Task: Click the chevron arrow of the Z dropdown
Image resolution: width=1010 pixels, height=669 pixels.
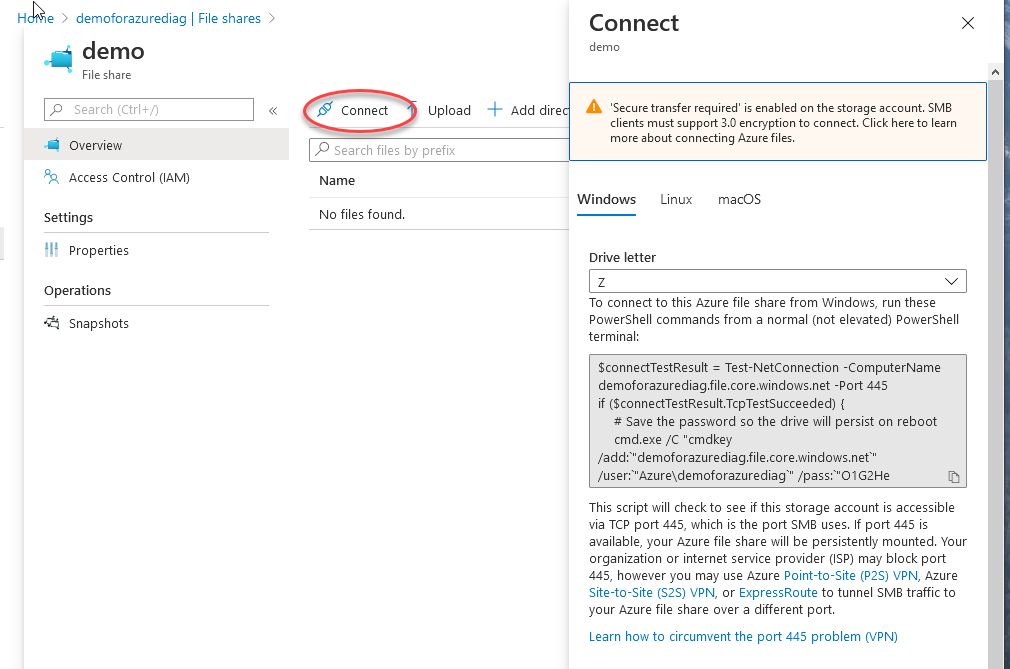Action: coord(951,281)
